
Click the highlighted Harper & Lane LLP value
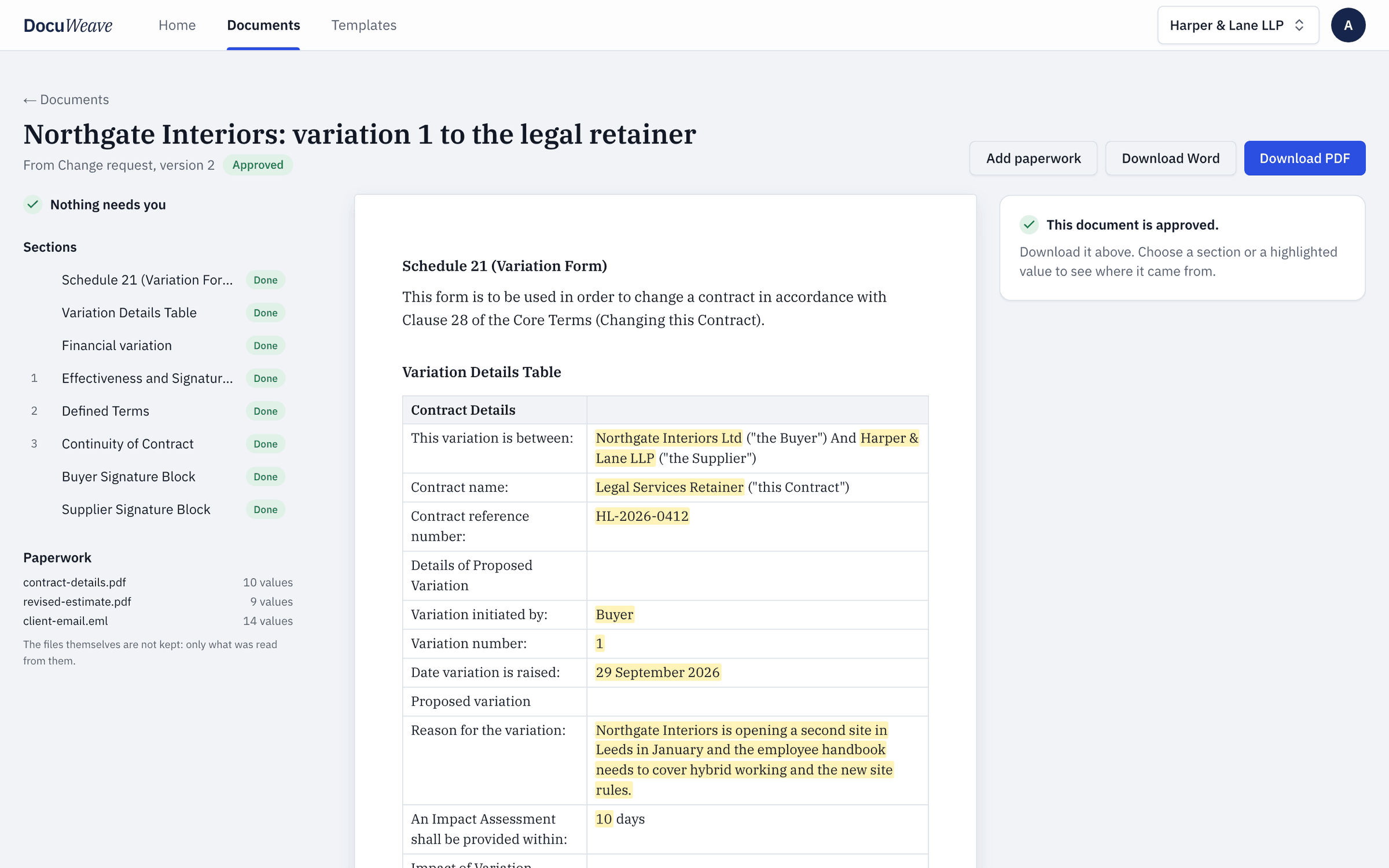[x=757, y=448]
